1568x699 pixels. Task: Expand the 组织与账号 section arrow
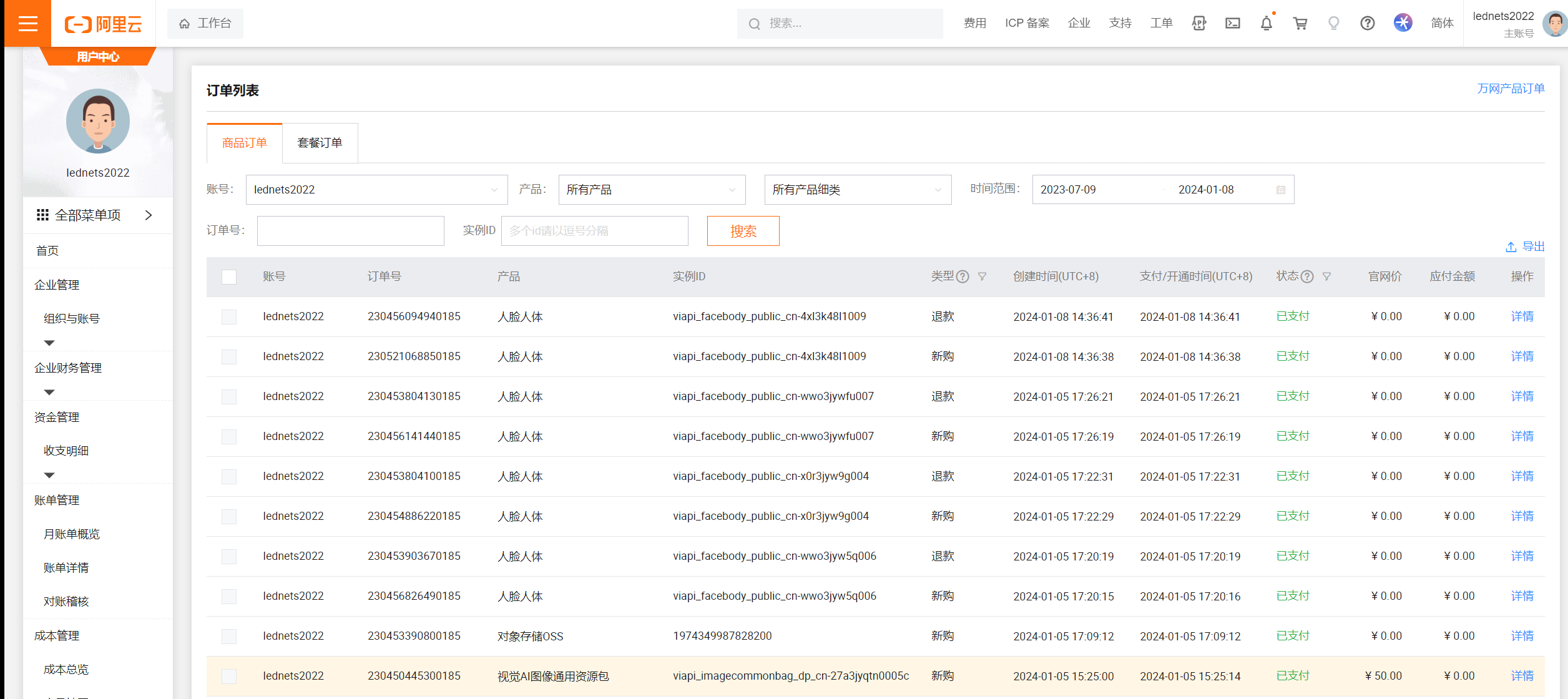pos(49,343)
